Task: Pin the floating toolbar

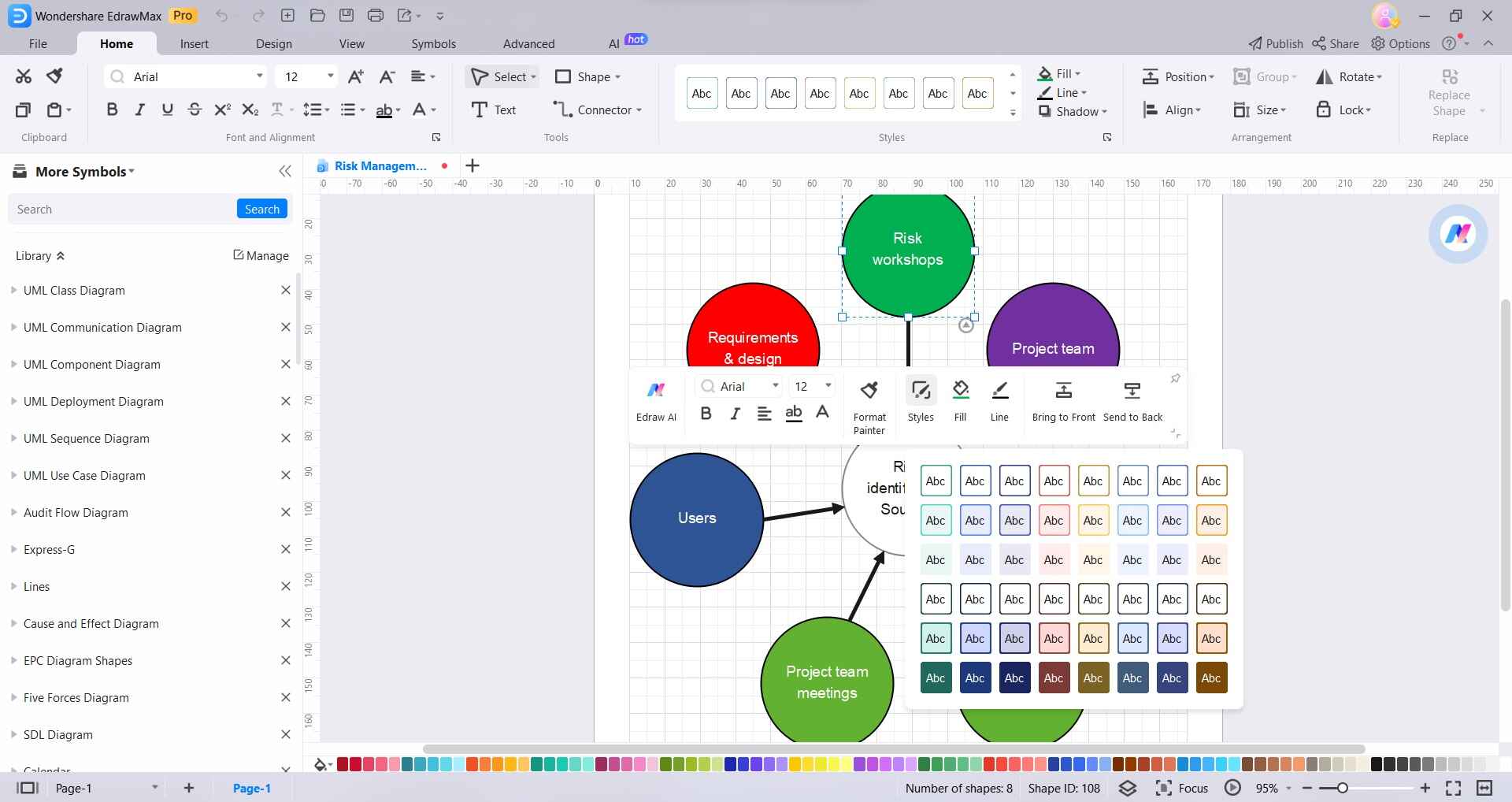Action: click(x=1175, y=378)
